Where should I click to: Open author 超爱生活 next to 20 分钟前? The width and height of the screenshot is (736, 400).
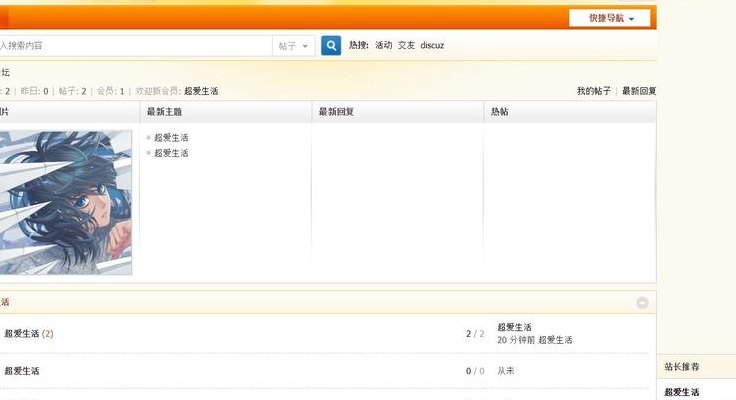coord(555,340)
